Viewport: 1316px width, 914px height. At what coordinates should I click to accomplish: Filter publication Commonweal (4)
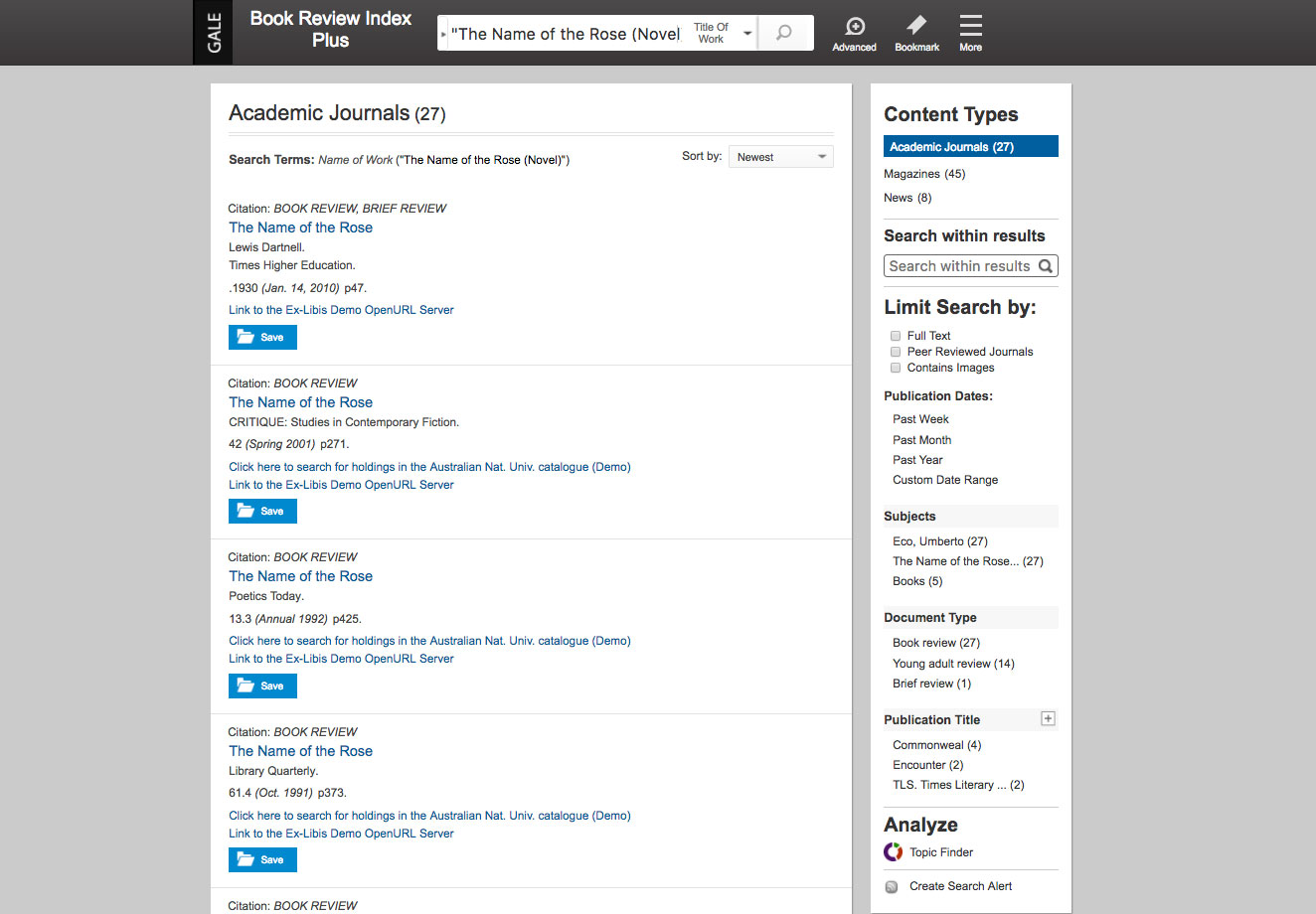pos(937,745)
